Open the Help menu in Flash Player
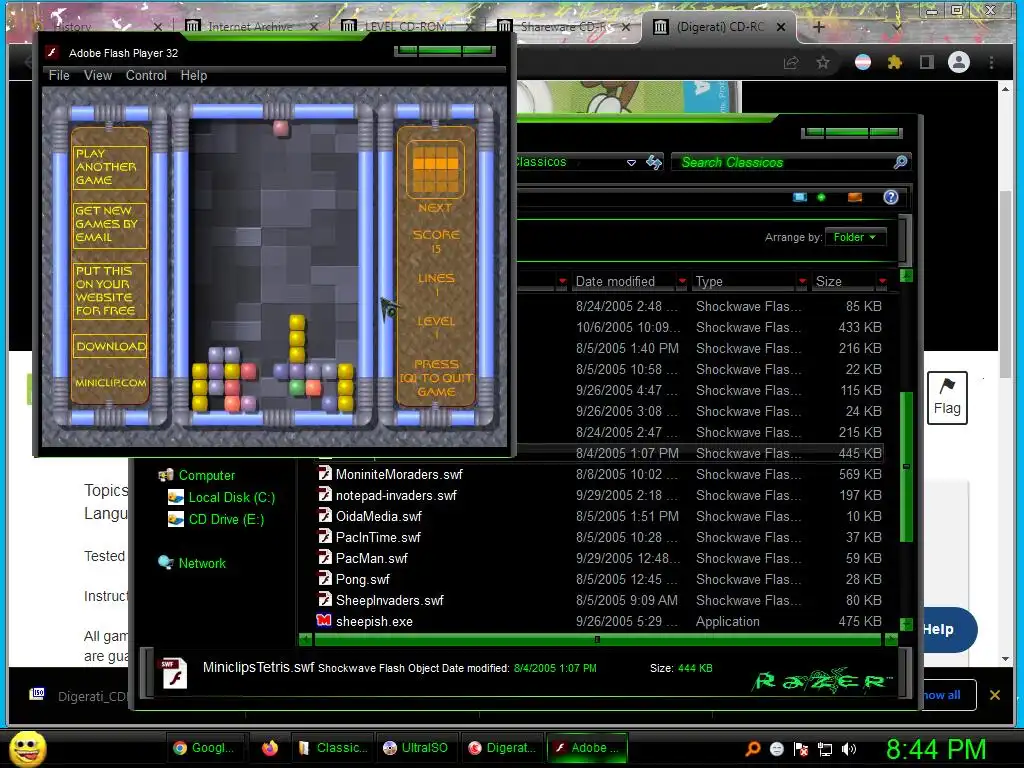 click(194, 76)
